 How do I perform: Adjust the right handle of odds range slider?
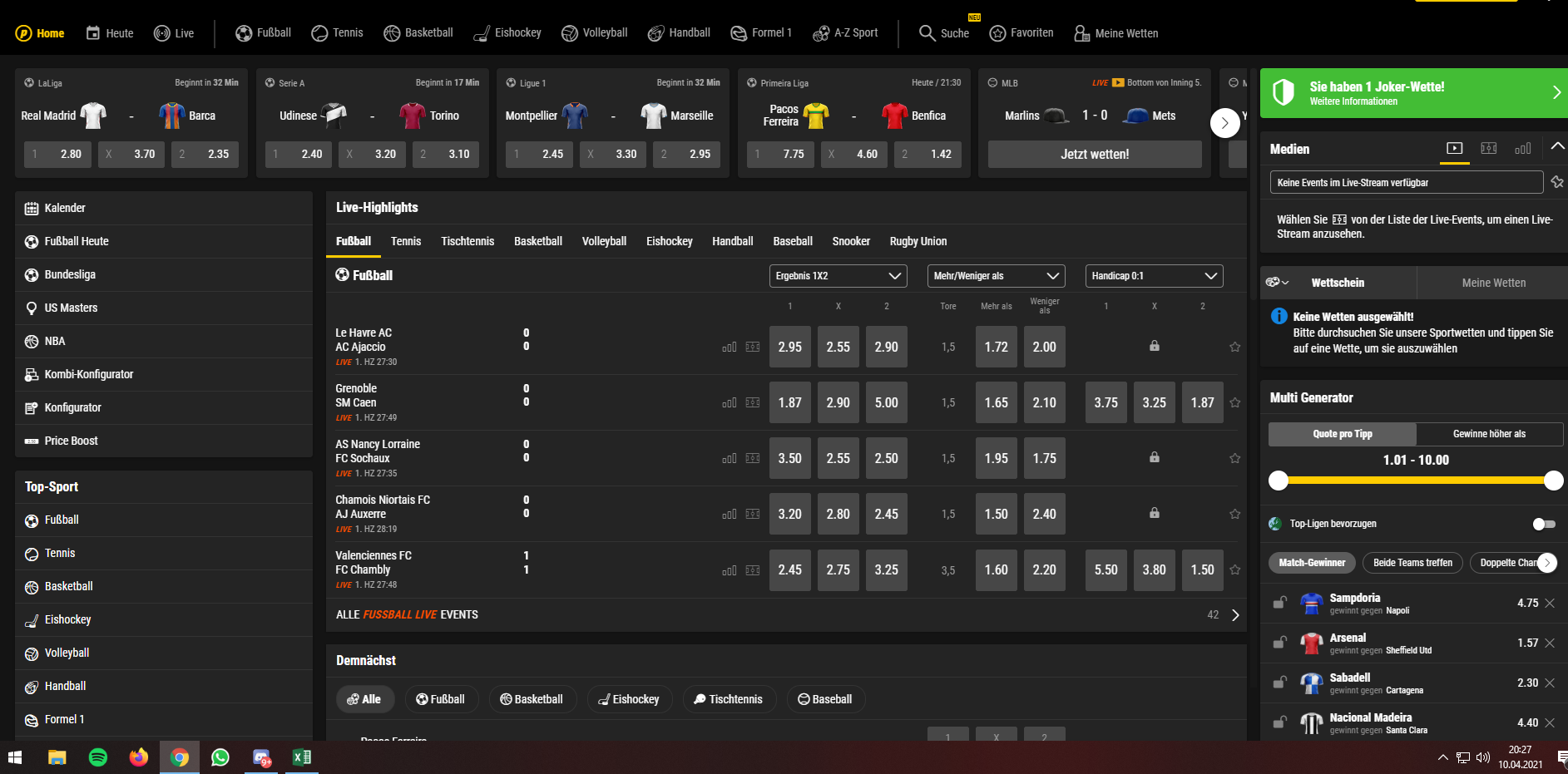pos(1553,480)
